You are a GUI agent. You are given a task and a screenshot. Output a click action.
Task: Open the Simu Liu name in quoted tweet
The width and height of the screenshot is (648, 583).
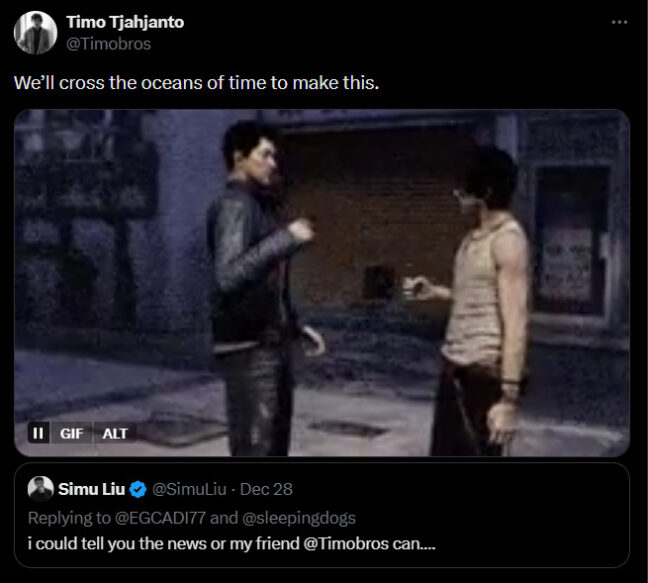click(x=91, y=489)
